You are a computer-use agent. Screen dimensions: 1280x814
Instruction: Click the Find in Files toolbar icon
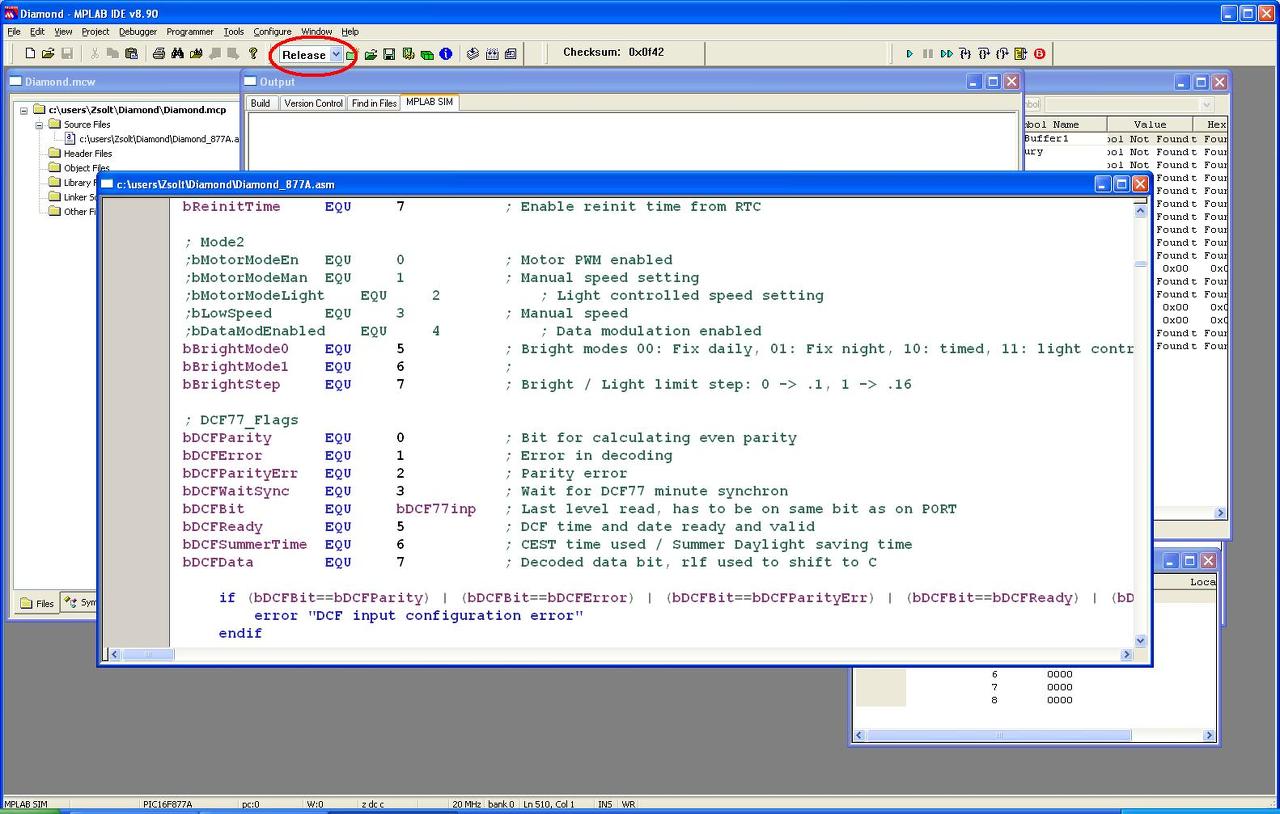(196, 54)
